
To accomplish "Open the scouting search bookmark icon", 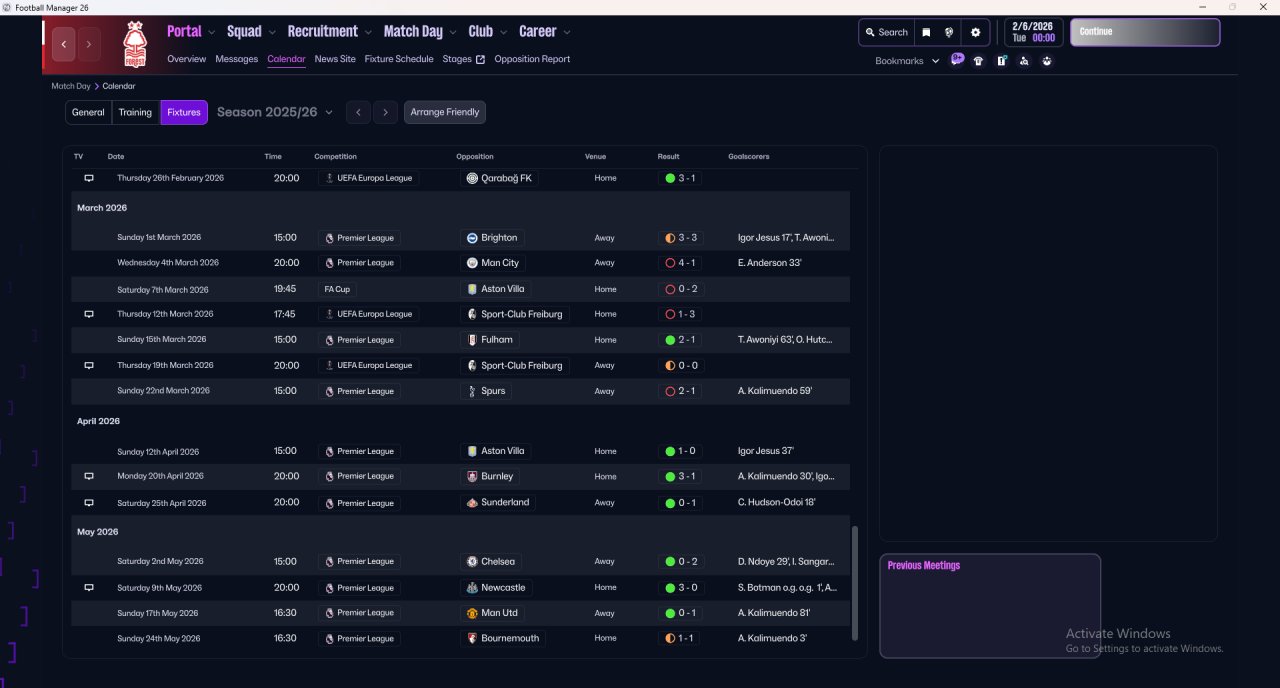I will tap(1024, 61).
